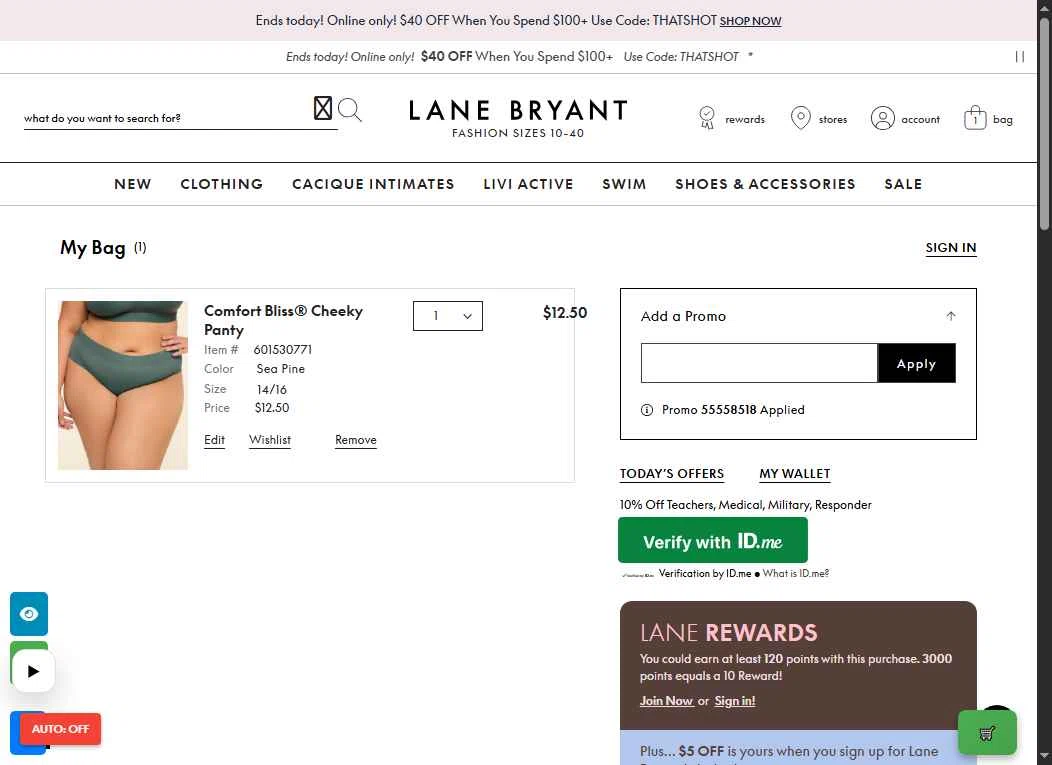Clear search with the X box icon
The width and height of the screenshot is (1052, 765).
pos(323,108)
